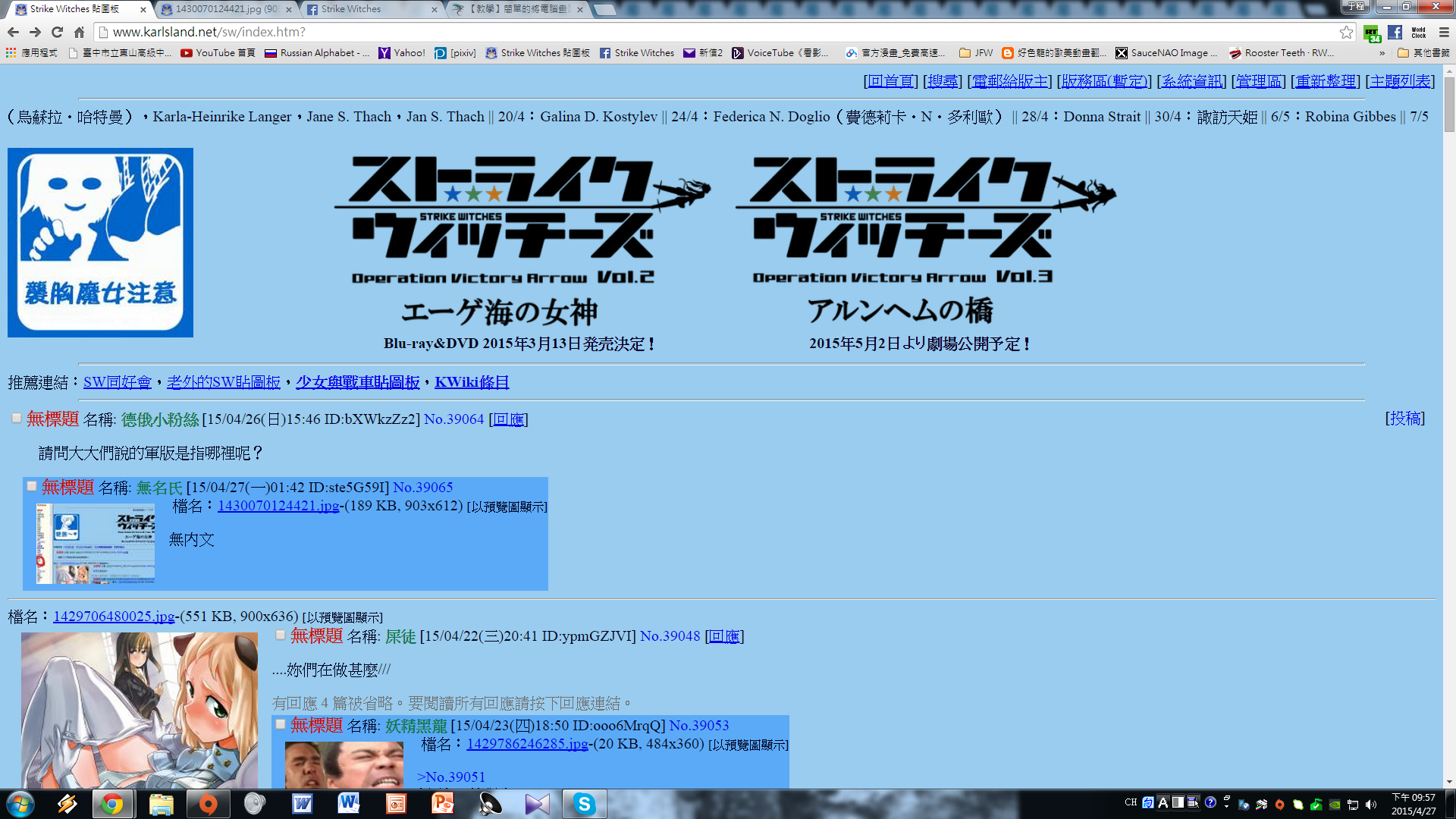Go to browser home page icon
Viewport: 1456px width, 819px height.
pos(79,32)
